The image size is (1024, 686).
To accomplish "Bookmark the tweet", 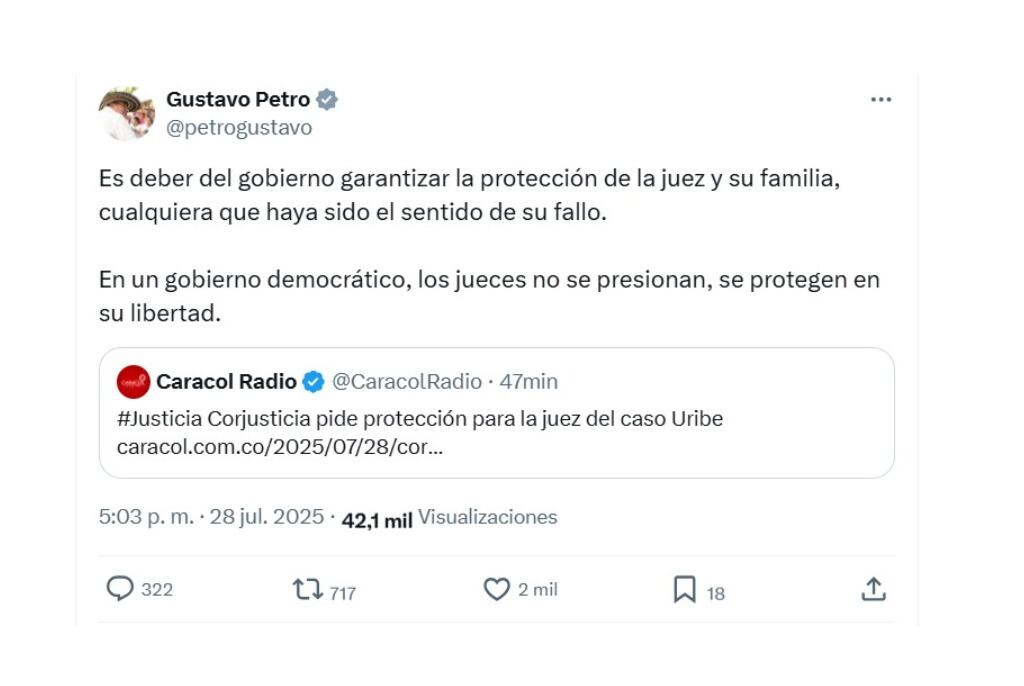I will 685,589.
